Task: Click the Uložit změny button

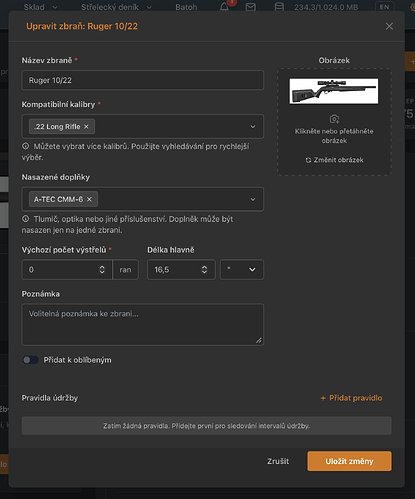Action: click(349, 461)
